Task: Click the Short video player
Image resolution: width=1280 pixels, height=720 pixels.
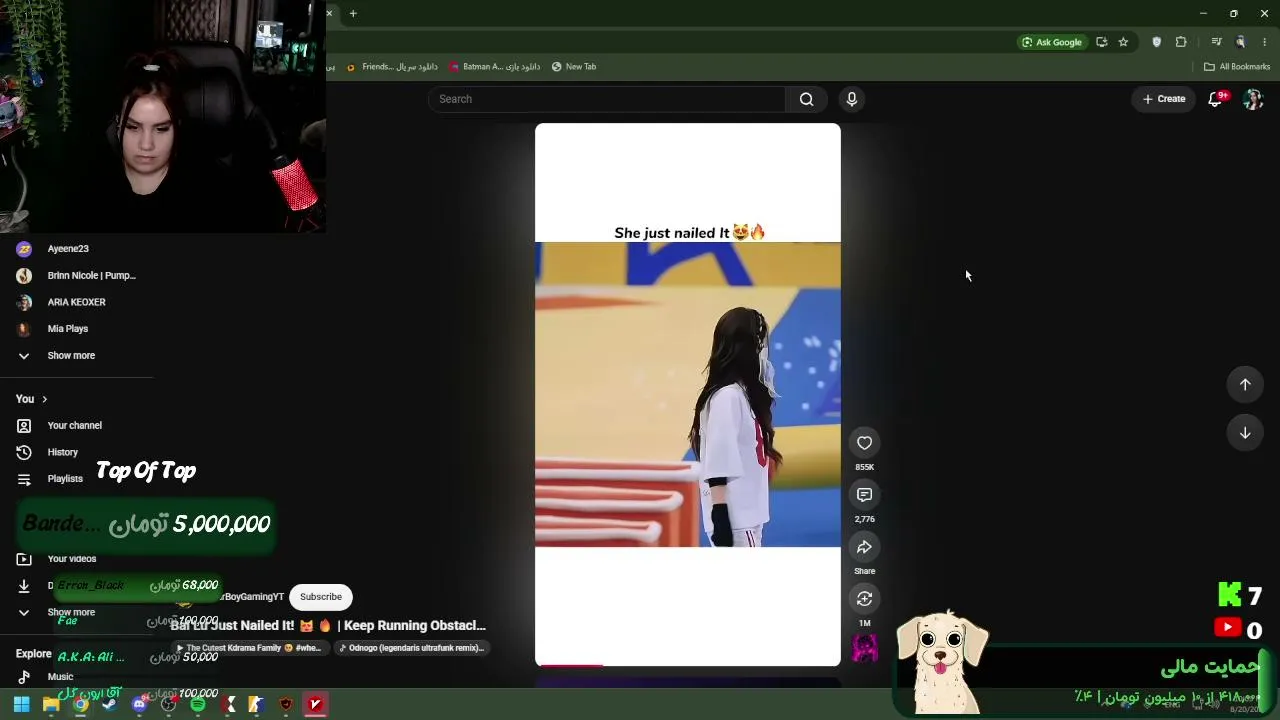Action: pyautogui.click(x=688, y=395)
